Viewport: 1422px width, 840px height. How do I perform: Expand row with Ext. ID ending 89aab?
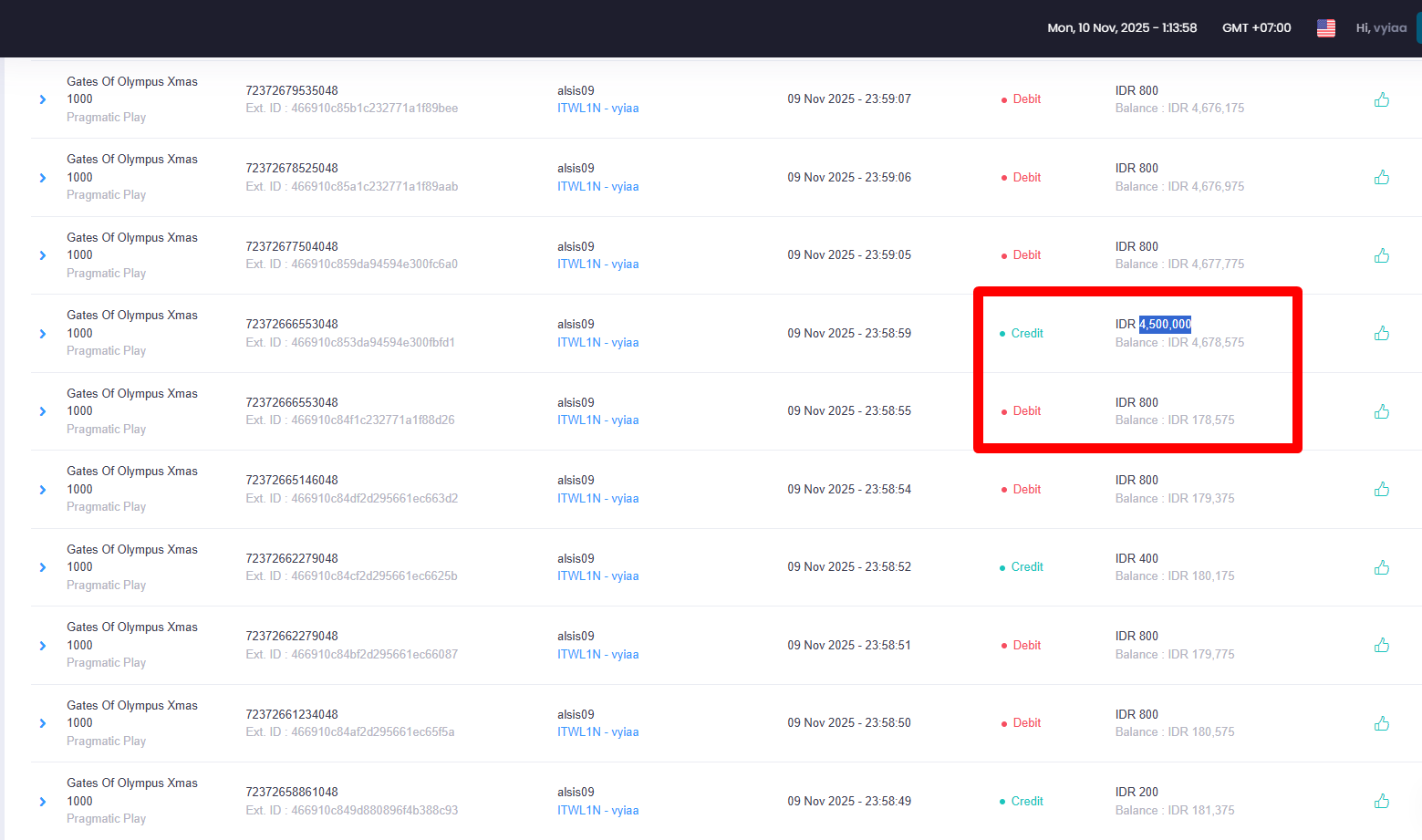click(x=43, y=178)
